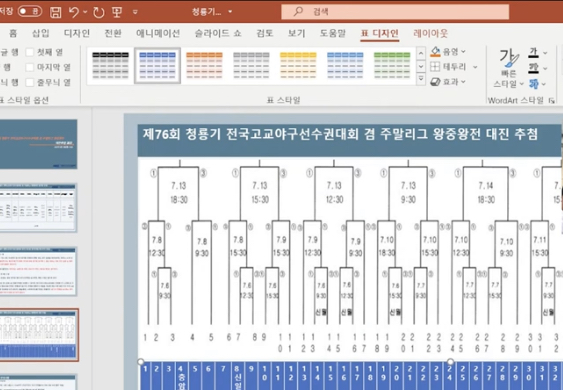Open the 검토 ribbon tab
Viewport: 563px width, 390px height.
point(265,33)
